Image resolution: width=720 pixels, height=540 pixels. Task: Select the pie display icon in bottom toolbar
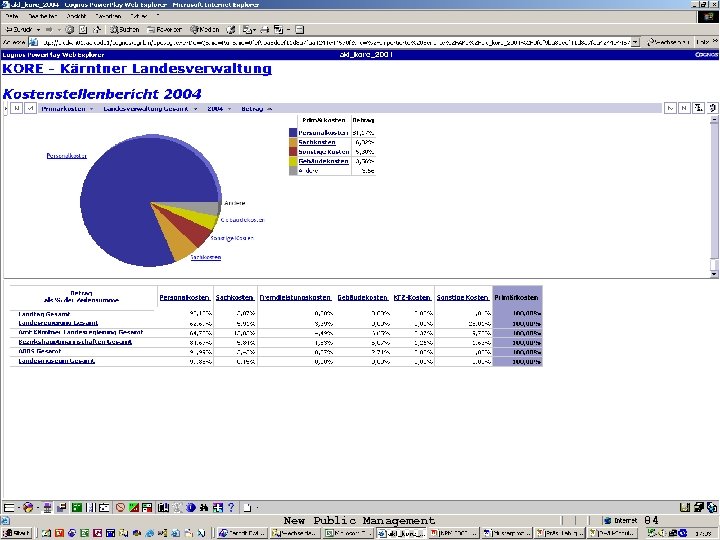tap(28, 507)
